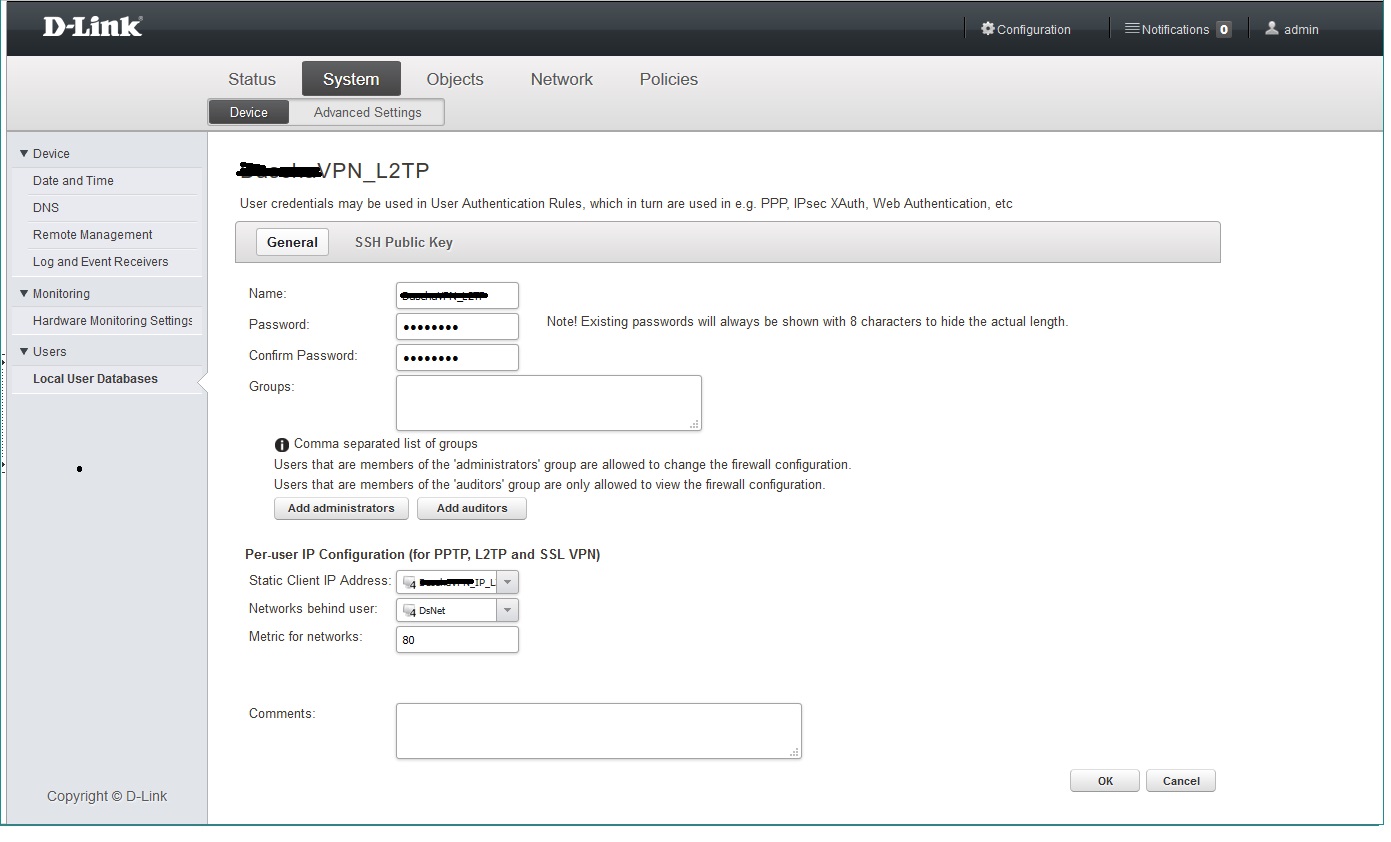Screen dimensions: 1391x842
Task: Click the Per-user IP Configuration heading
Action: tap(422, 554)
